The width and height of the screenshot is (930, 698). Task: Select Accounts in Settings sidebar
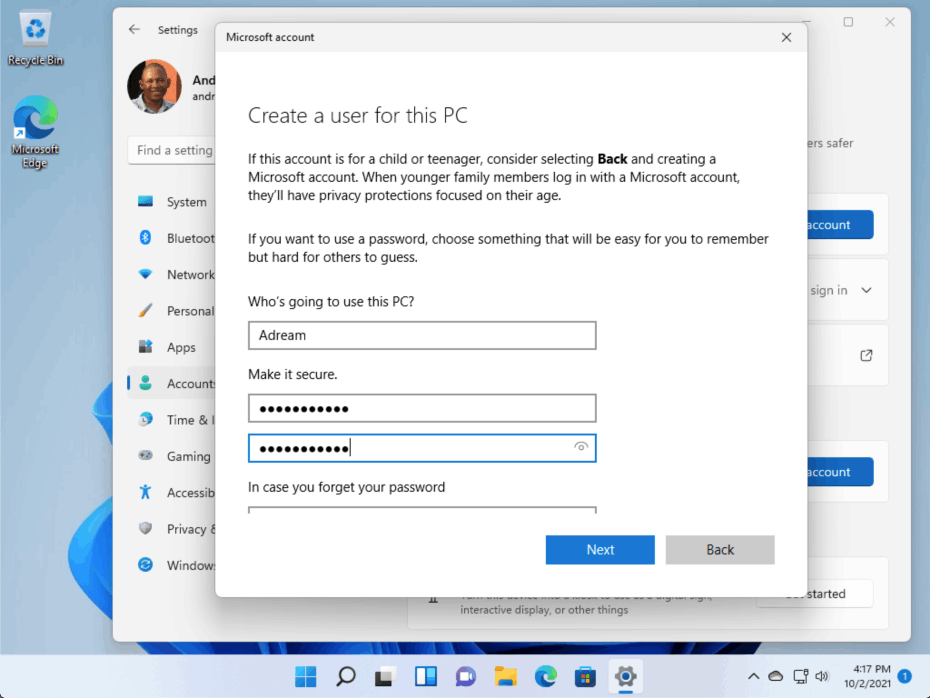[172, 384]
